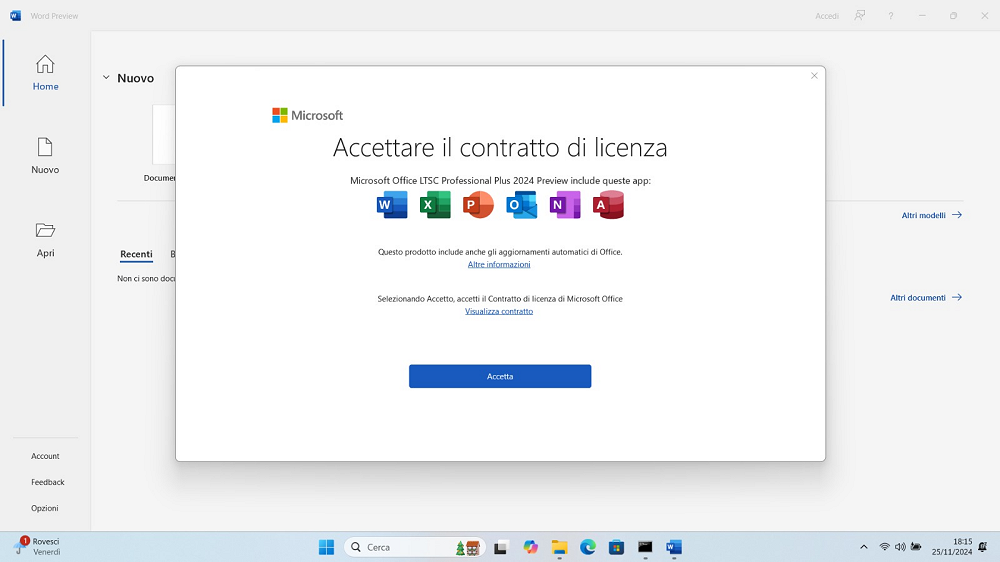Click the Microsoft logo in the dialog
The height and width of the screenshot is (562, 1000).
[x=307, y=115]
